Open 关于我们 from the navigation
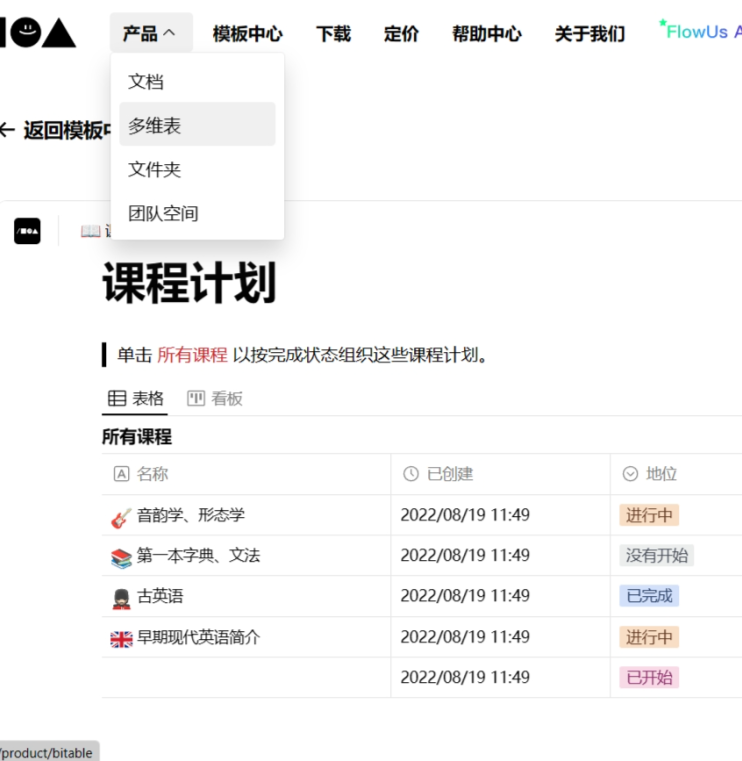This screenshot has width=742, height=761. point(590,33)
